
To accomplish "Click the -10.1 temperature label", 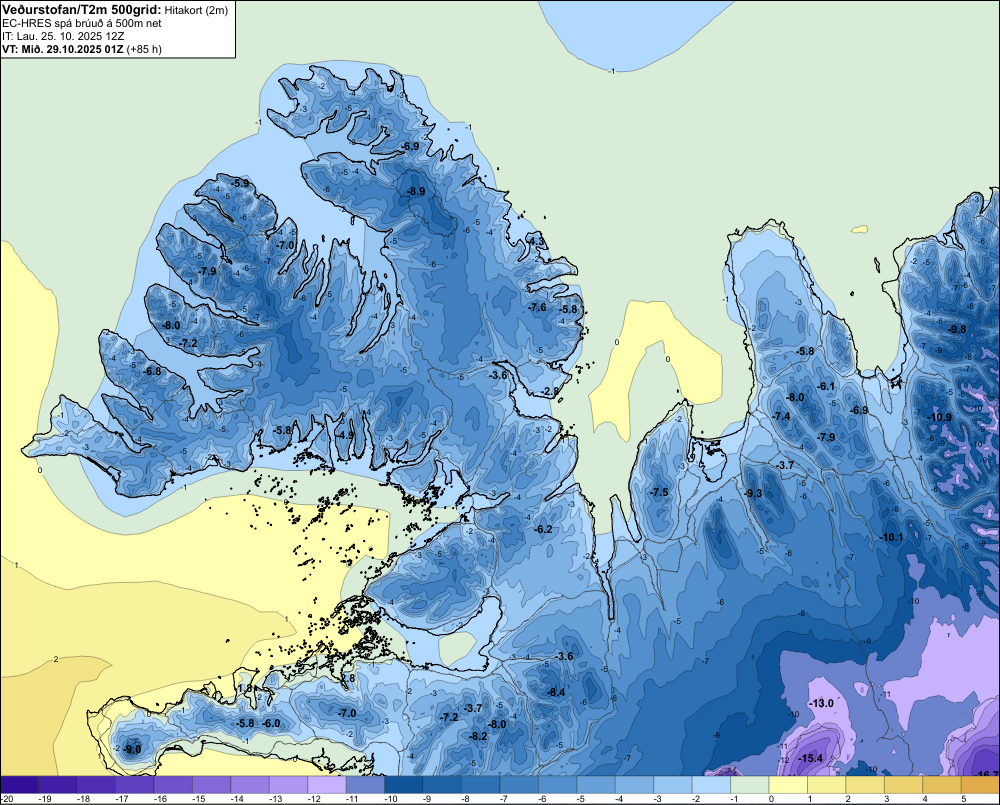I will pyautogui.click(x=892, y=537).
